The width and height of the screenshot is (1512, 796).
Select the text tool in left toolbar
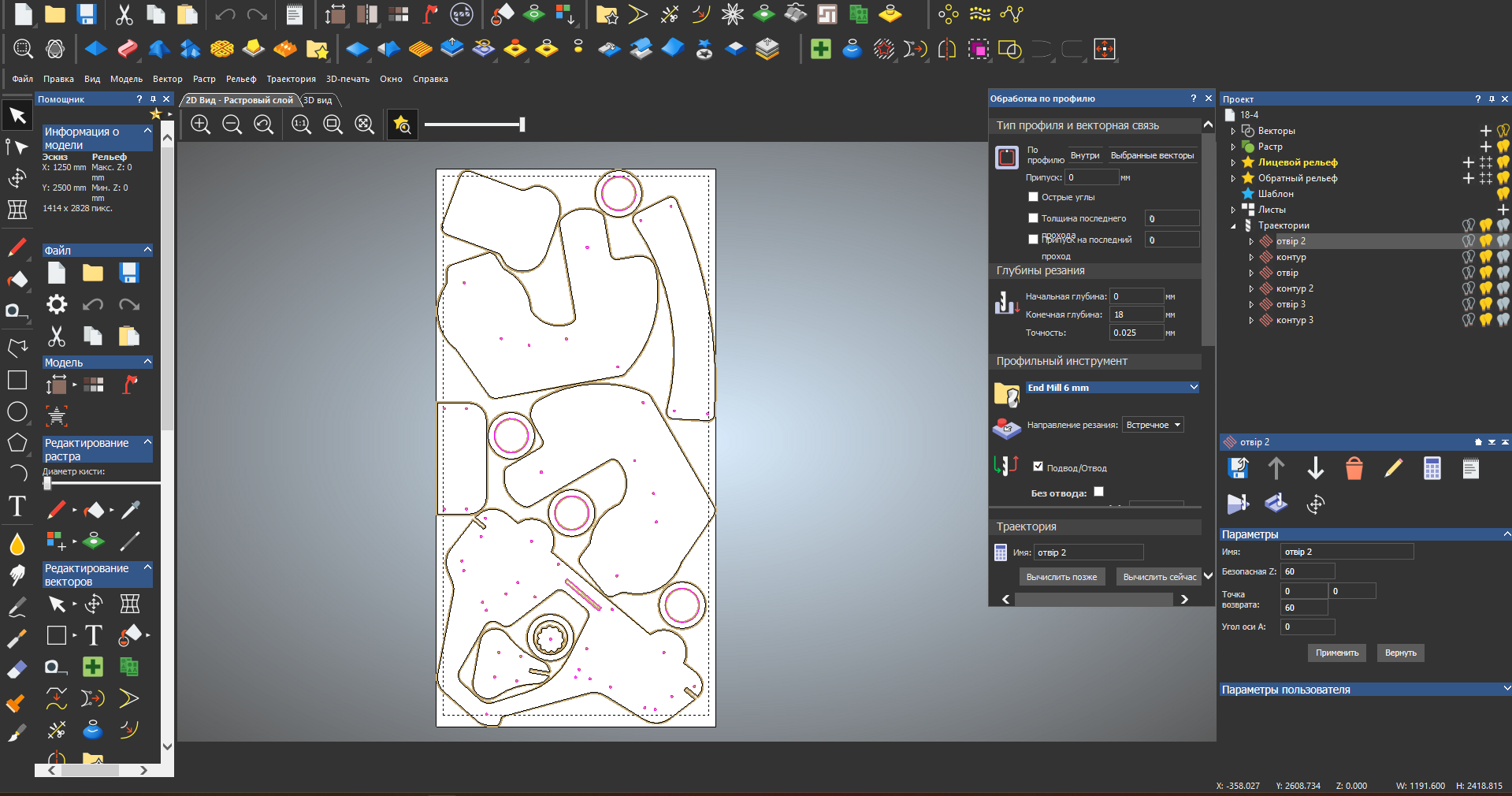17,506
